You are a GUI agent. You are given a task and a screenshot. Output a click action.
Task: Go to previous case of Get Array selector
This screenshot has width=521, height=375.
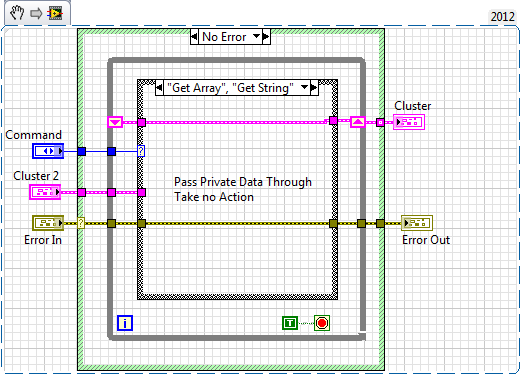[x=159, y=88]
